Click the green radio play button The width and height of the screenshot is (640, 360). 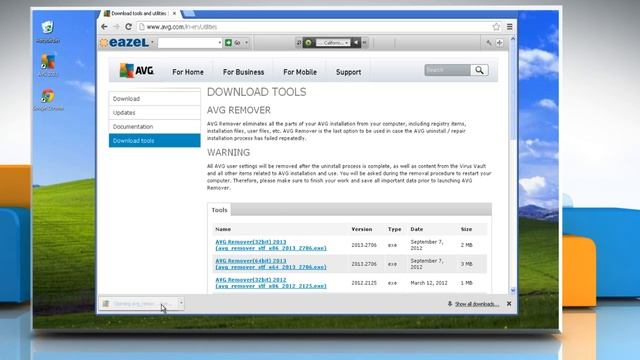[309, 42]
